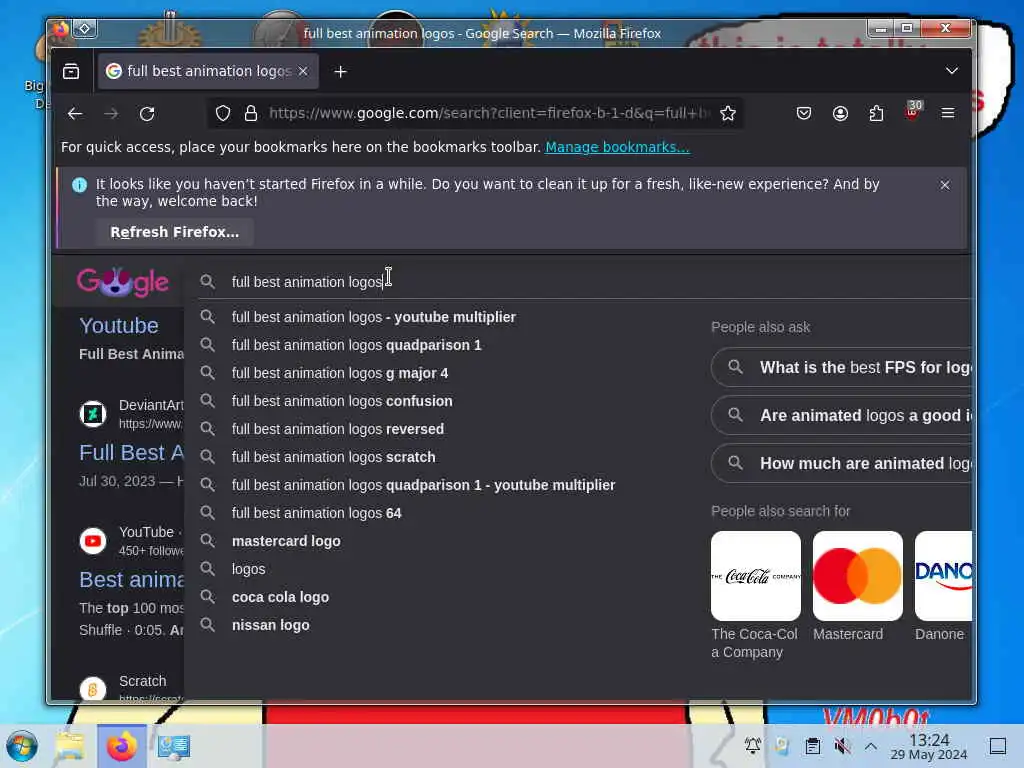Choose suggestion ending in '64'
Screen dimensions: 1024x768
pos(317,514)
